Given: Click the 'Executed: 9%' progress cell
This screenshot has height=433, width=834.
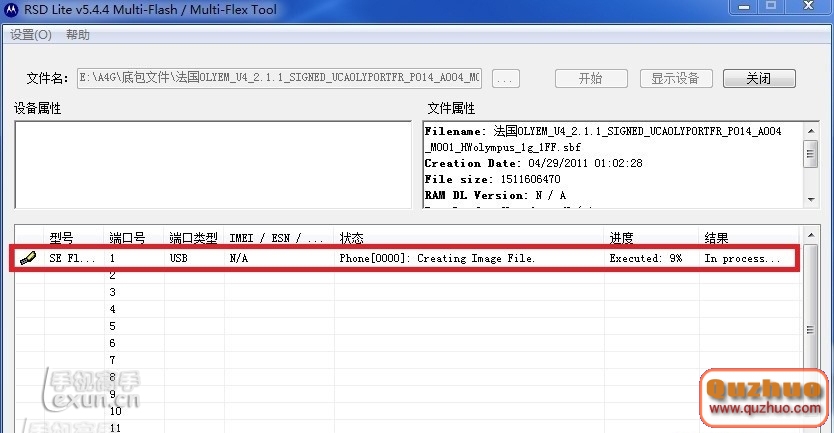Looking at the screenshot, I should 646,259.
